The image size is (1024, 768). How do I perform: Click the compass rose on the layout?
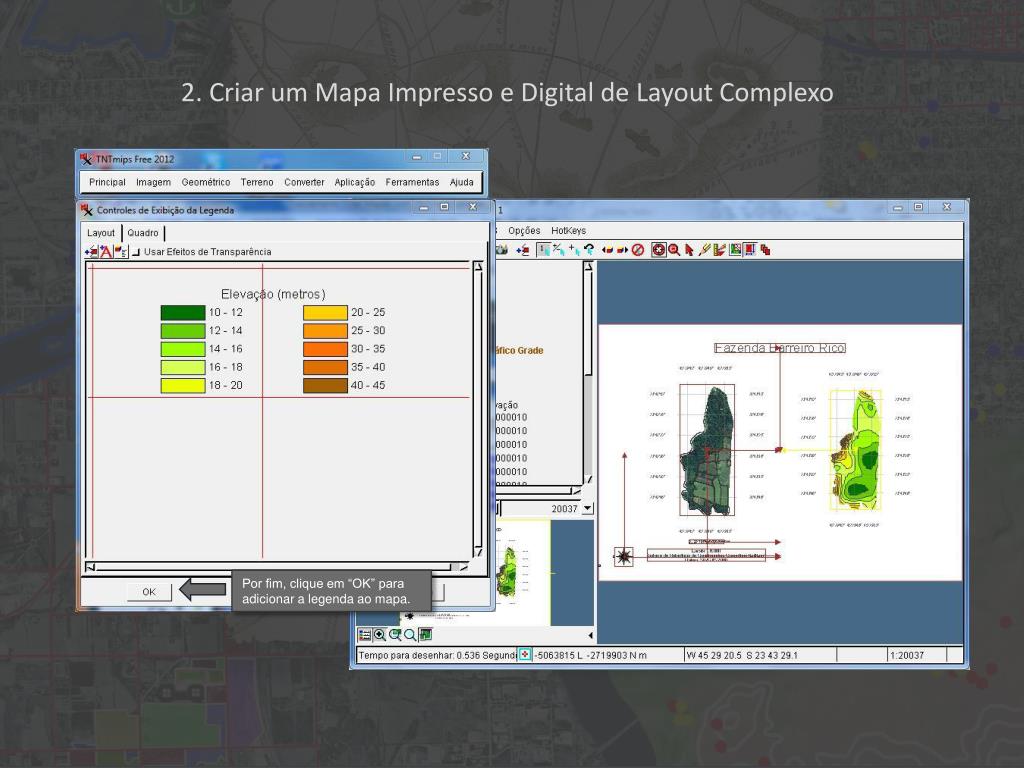coord(624,556)
